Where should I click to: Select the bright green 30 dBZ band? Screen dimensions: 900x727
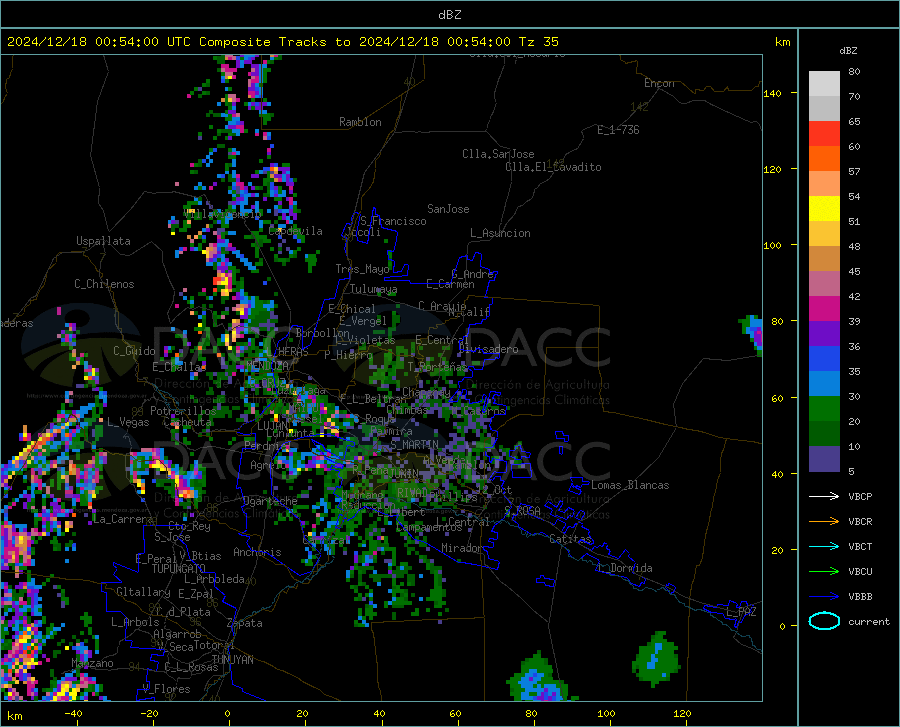(x=824, y=409)
